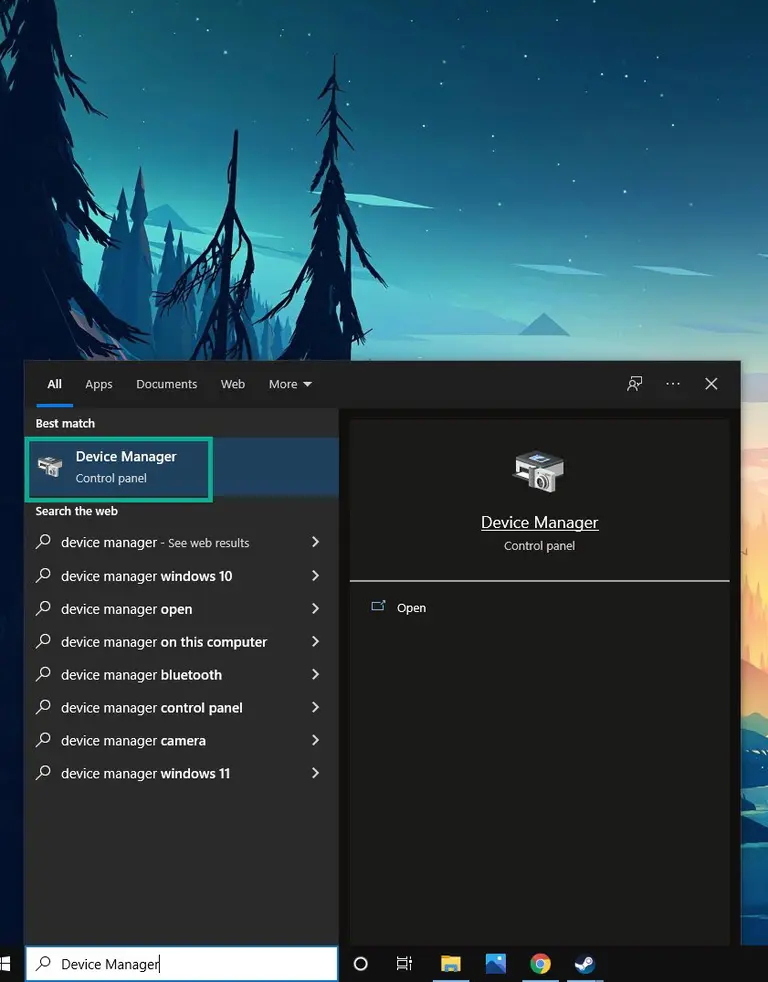Select 'device manager on this computer' suggestion
The height and width of the screenshot is (982, 768).
click(x=182, y=642)
